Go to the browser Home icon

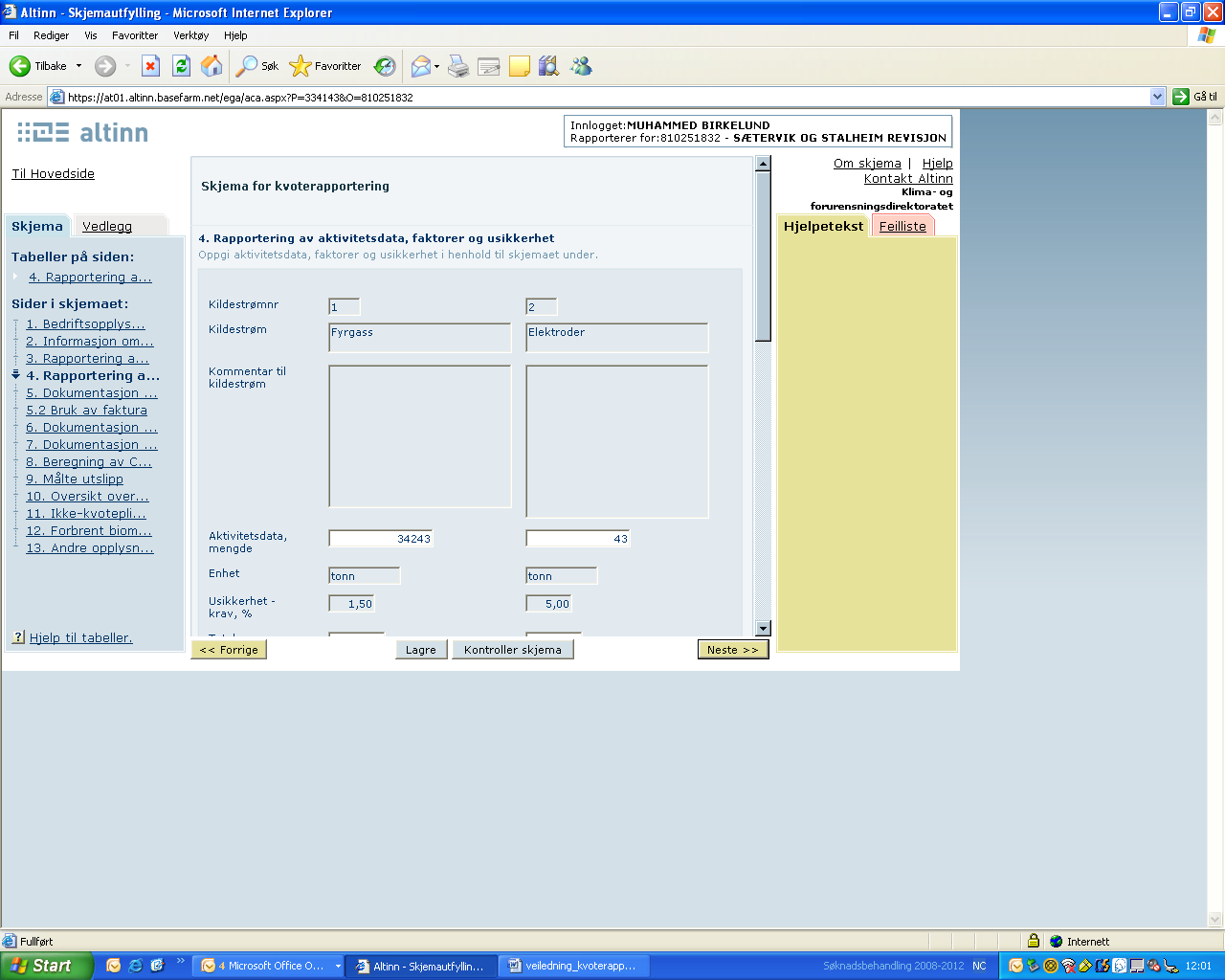point(212,66)
